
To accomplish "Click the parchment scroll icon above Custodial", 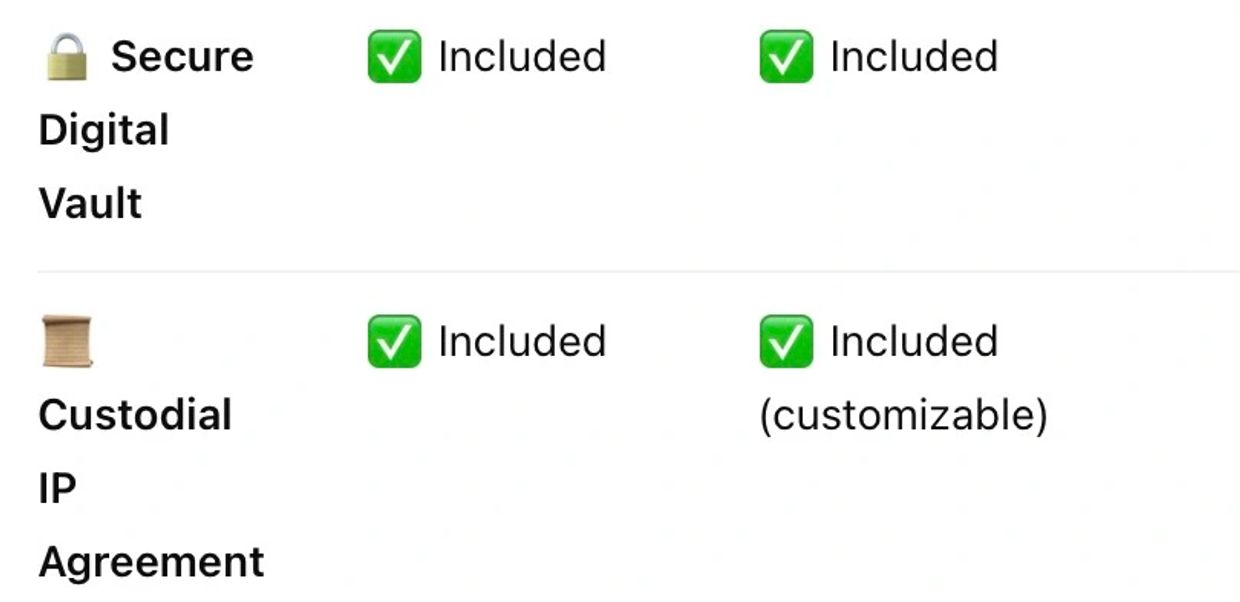I will (x=67, y=341).
